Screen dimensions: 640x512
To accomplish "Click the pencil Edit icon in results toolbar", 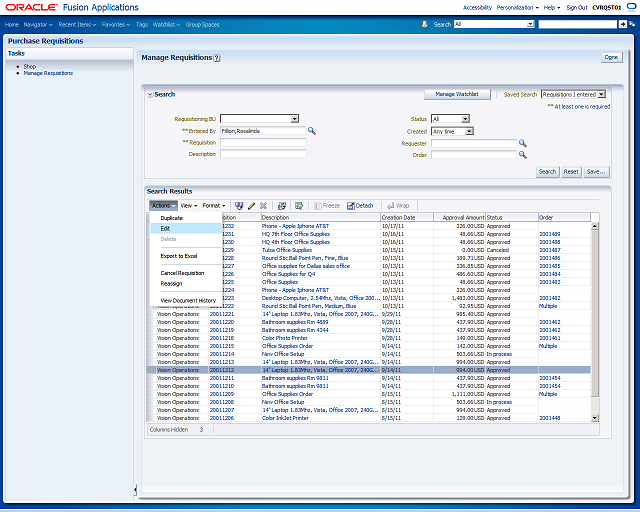I will click(251, 206).
